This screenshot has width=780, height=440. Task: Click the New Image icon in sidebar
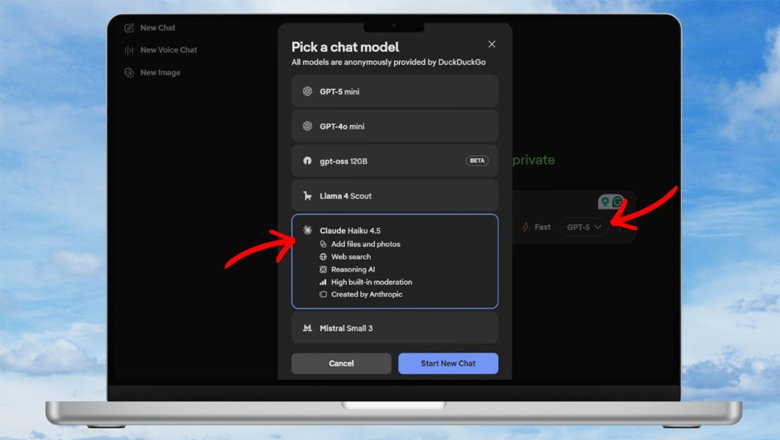pos(129,73)
